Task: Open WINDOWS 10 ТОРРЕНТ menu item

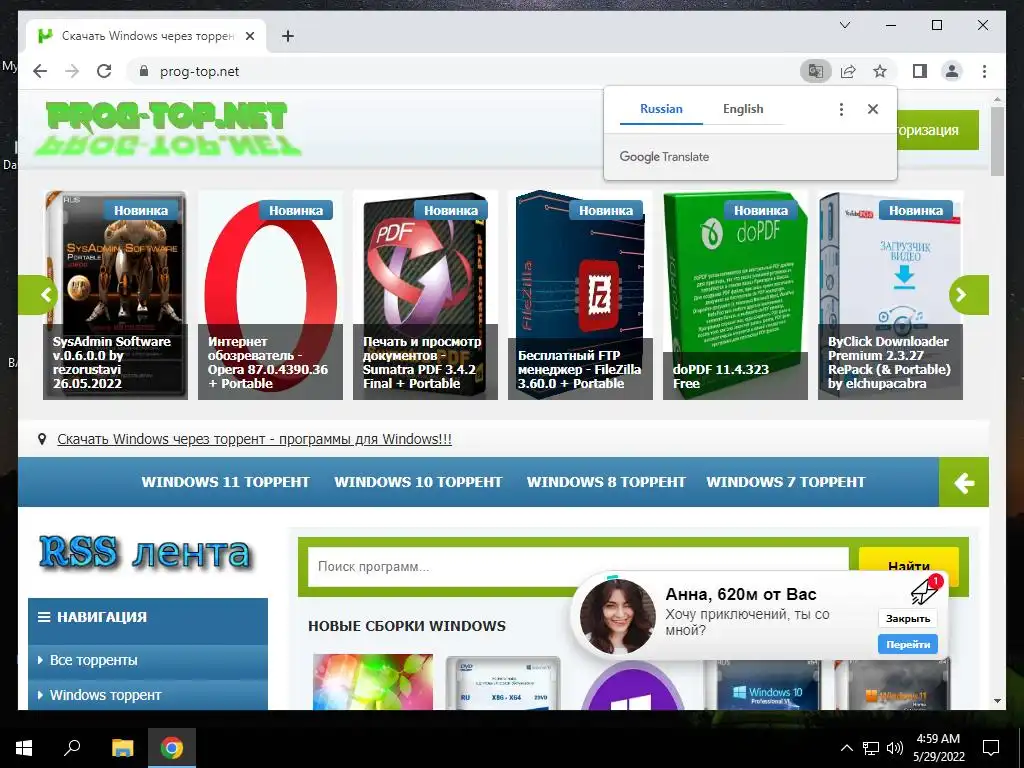Action: point(418,483)
